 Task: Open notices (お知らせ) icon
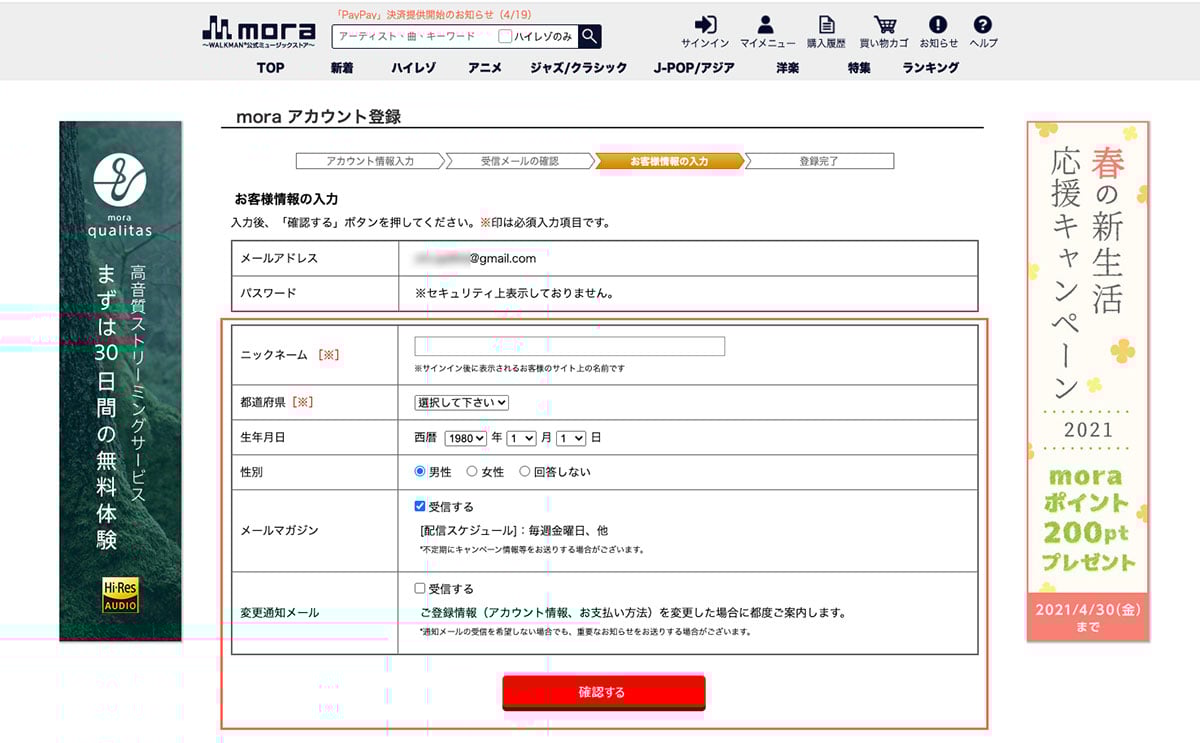click(x=938, y=31)
